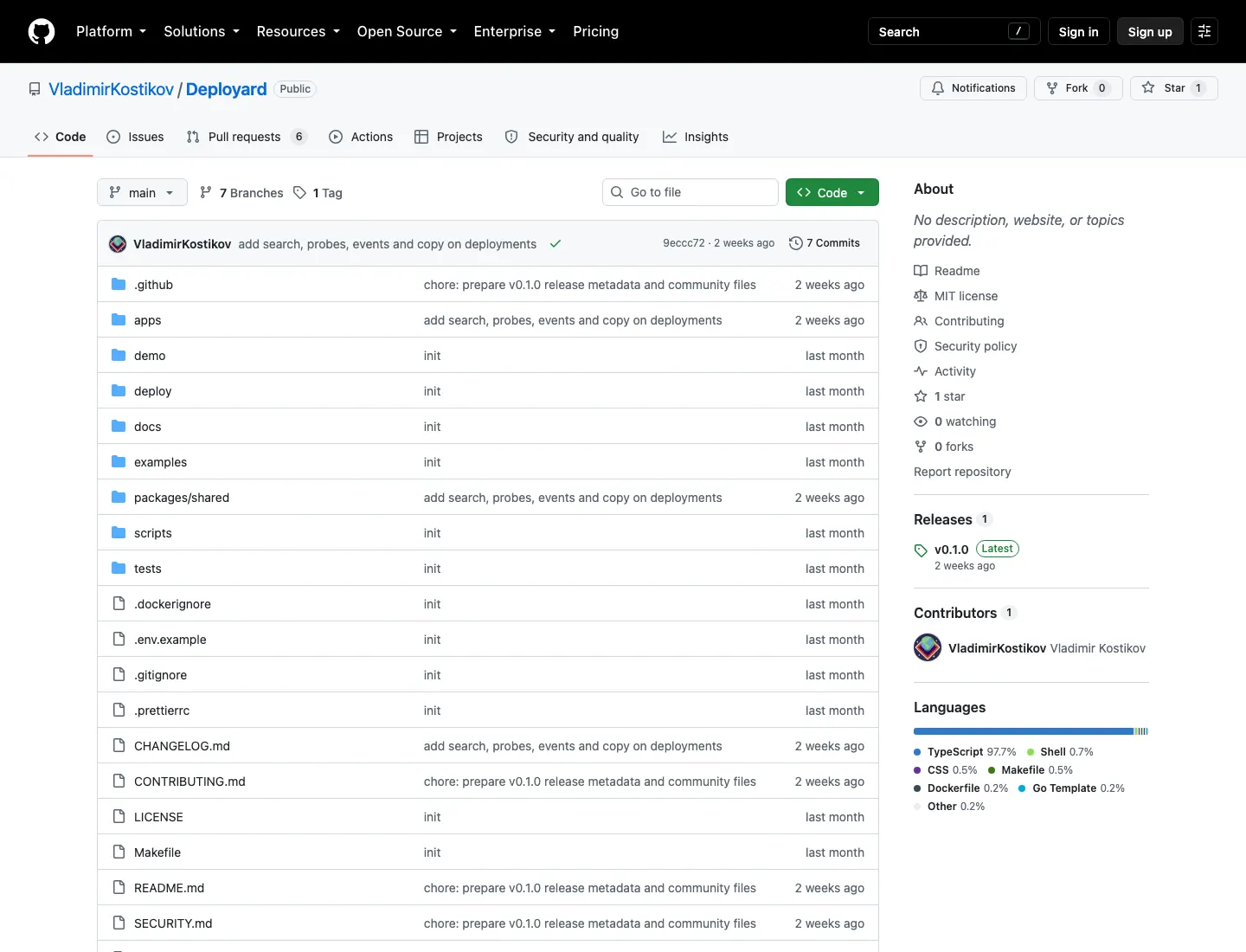Viewport: 1246px width, 952px height.
Task: Switch to the Actions tab
Action: click(361, 137)
